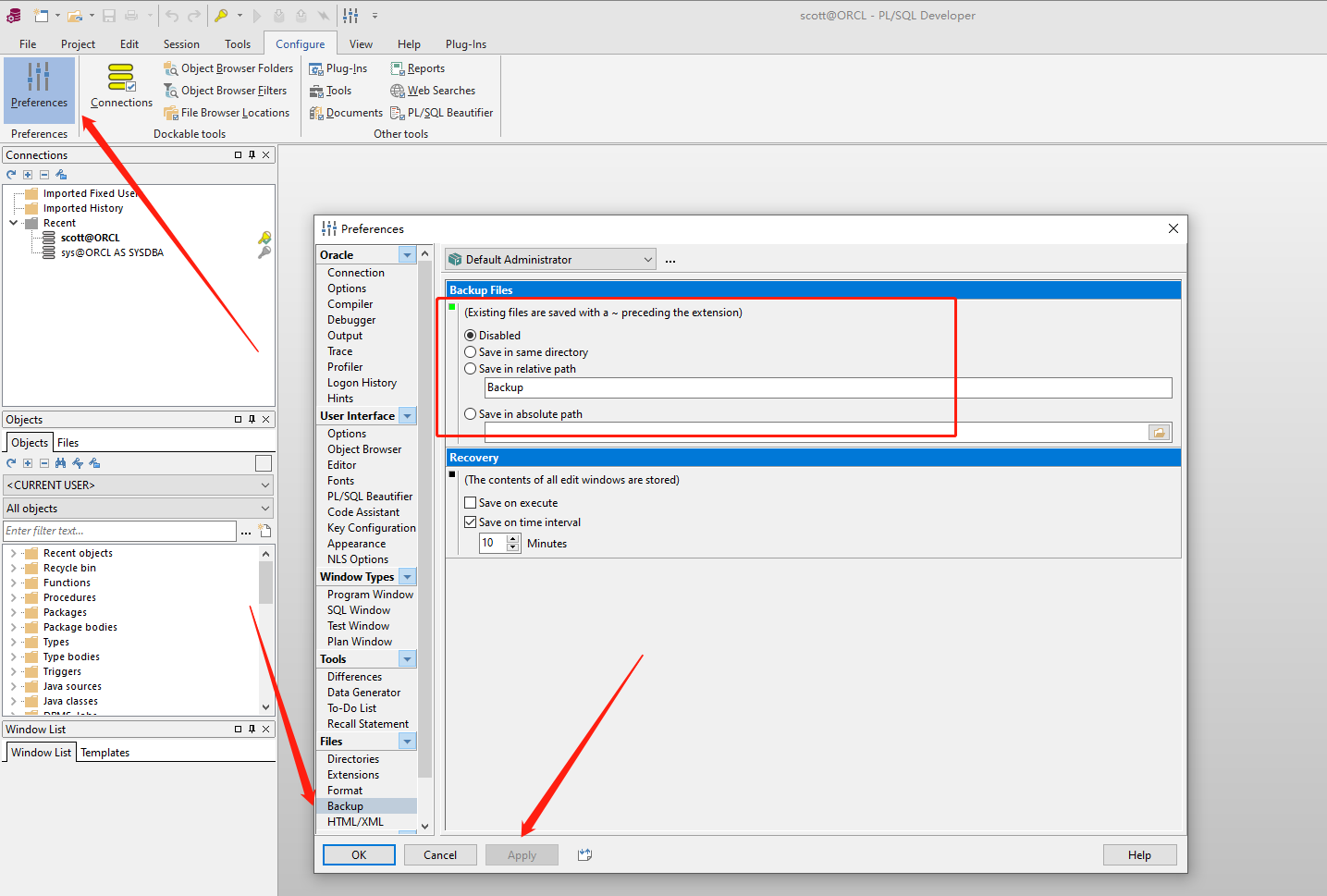
Task: Configure PL/SQL Beautifier from the ribbon
Action: point(442,113)
